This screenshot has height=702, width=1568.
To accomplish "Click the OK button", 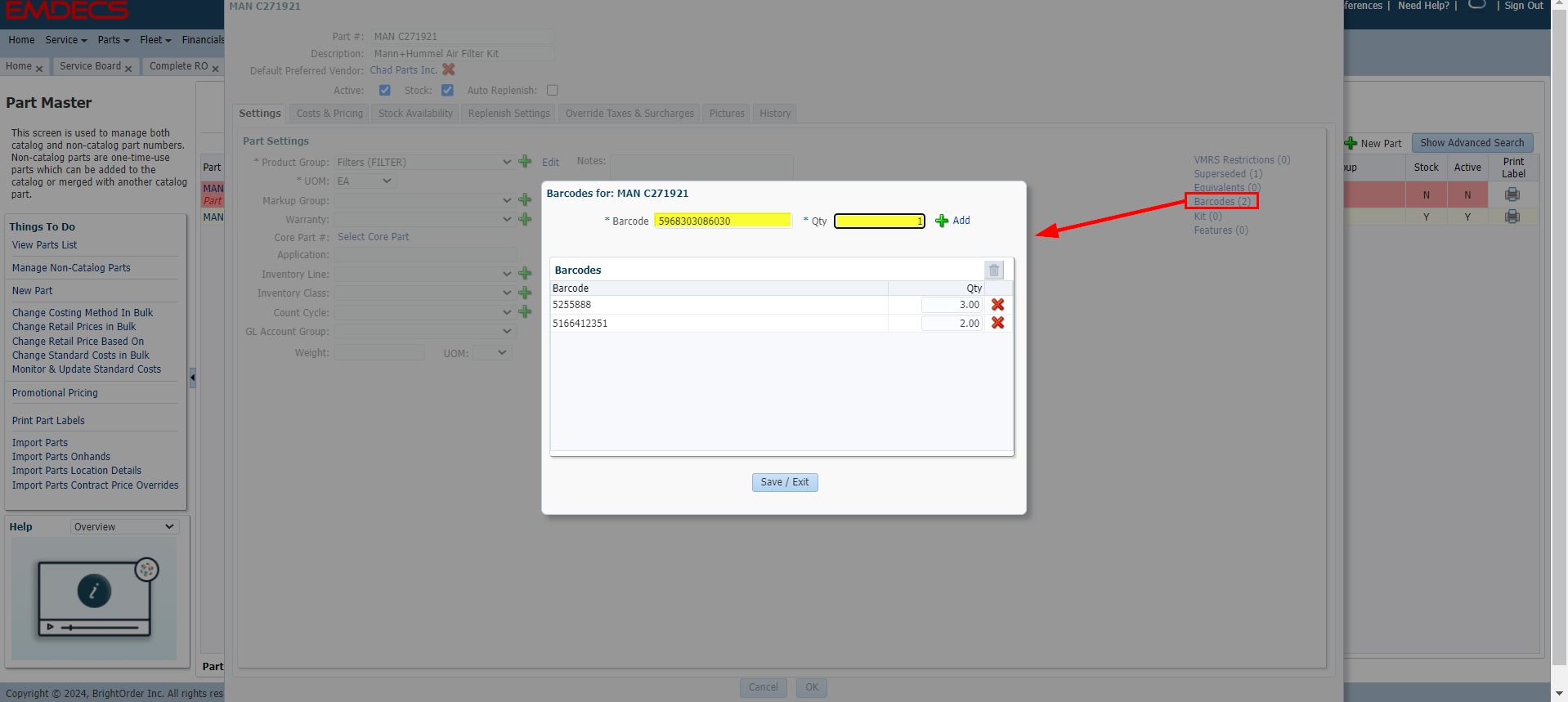I will (x=812, y=687).
